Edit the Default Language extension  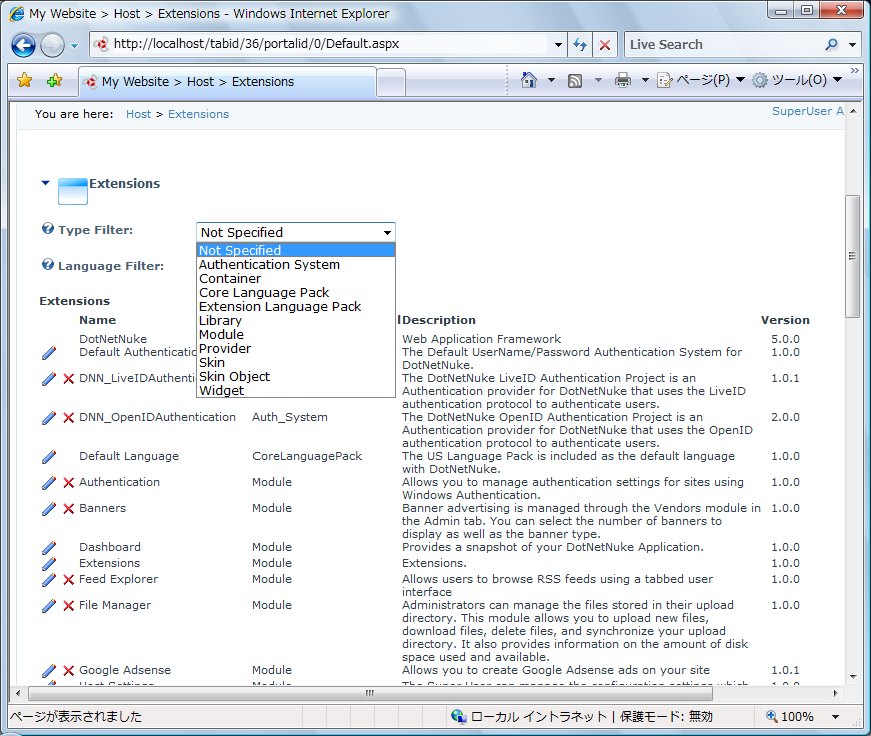point(49,457)
